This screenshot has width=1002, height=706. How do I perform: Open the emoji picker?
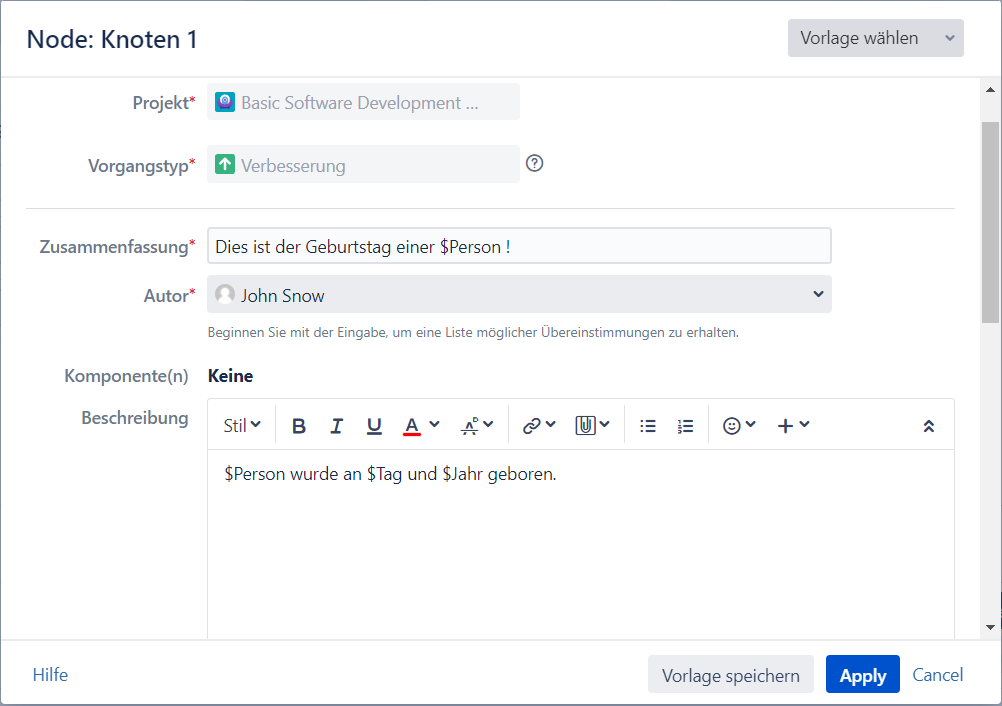point(739,426)
